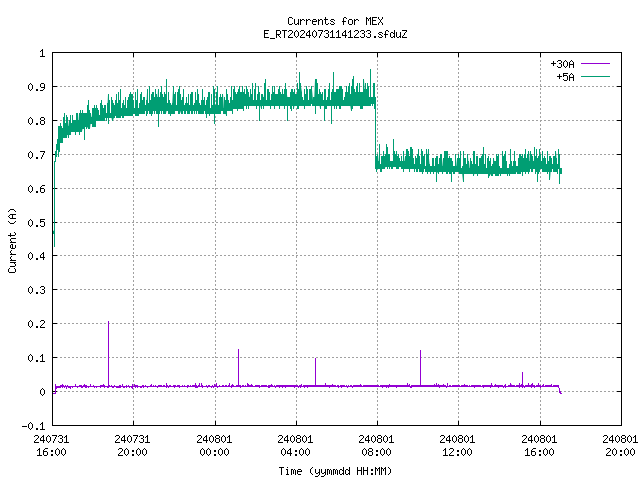Click the x-axis label '240801 00:00'

click(x=214, y=446)
